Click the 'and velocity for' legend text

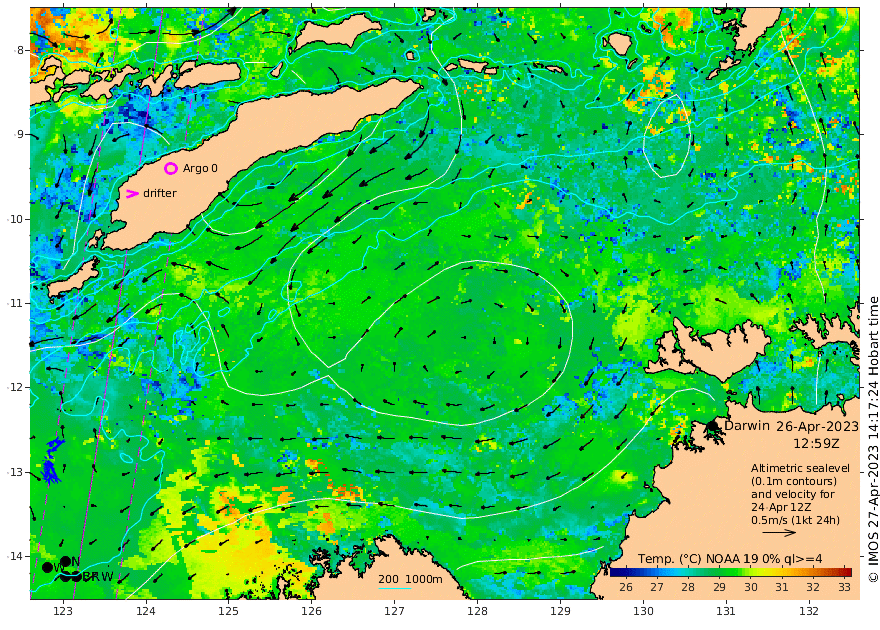[x=792, y=494]
